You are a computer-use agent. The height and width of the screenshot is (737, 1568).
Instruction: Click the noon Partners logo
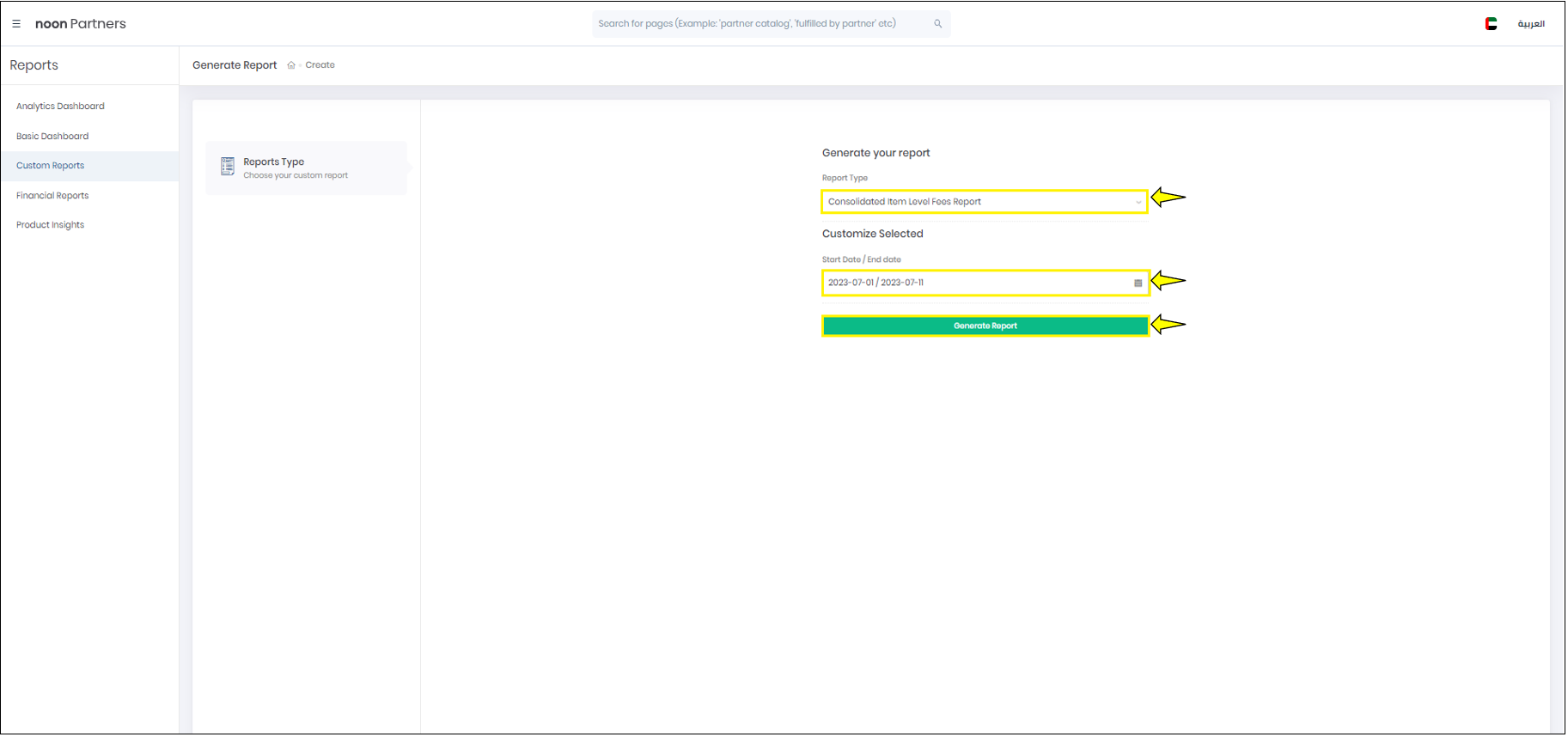coord(81,24)
